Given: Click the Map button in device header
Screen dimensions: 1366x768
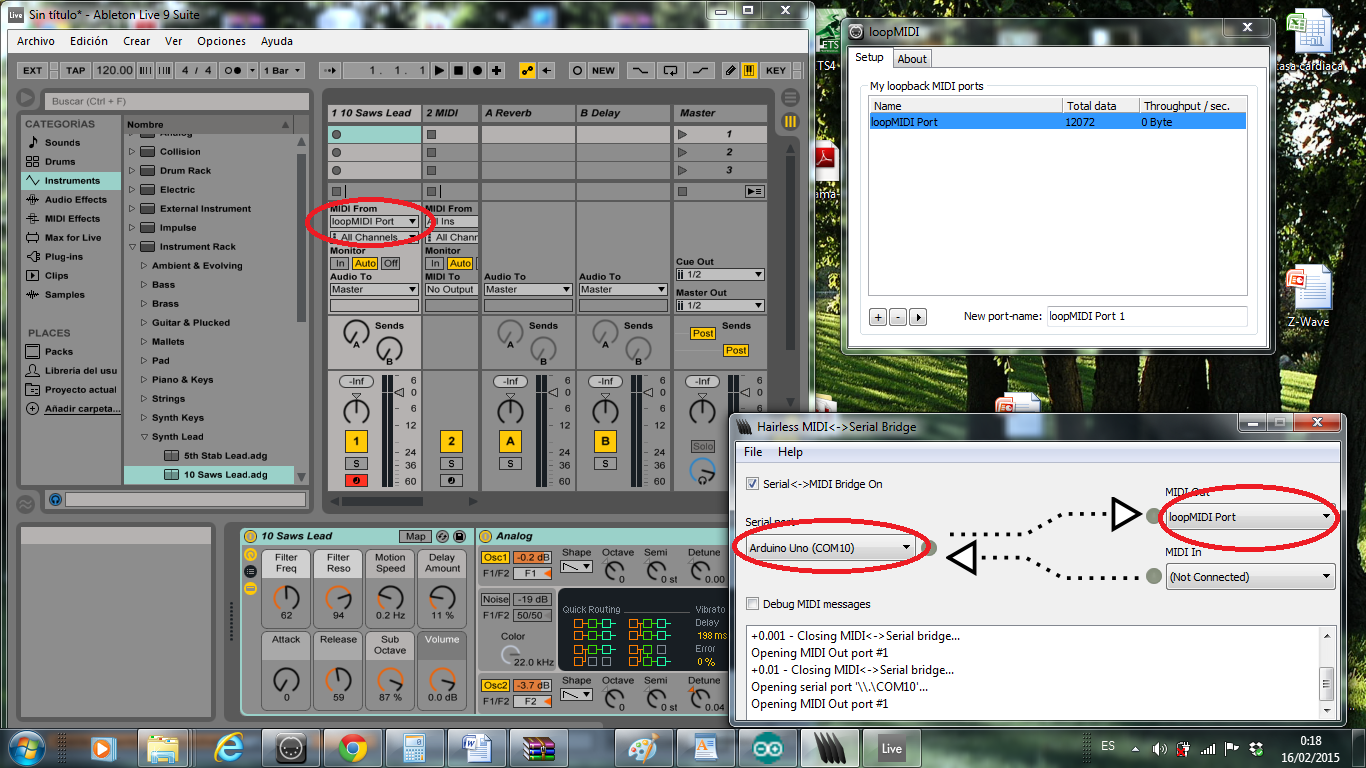Looking at the screenshot, I should coord(415,536).
